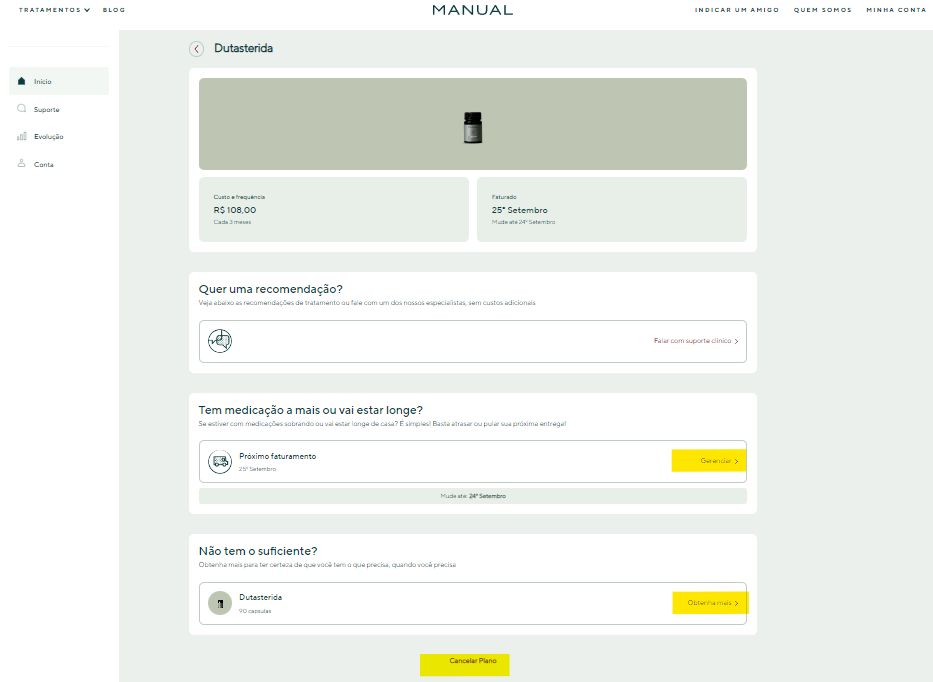
Task: Open the Blog menu item
Action: (x=114, y=10)
